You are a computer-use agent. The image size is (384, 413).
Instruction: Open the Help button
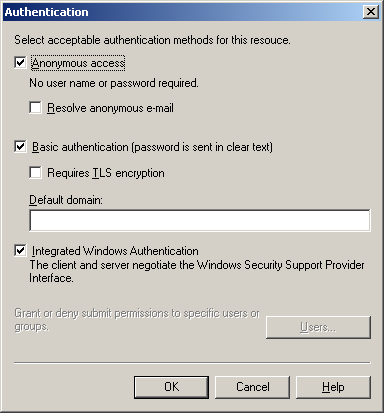(333, 387)
